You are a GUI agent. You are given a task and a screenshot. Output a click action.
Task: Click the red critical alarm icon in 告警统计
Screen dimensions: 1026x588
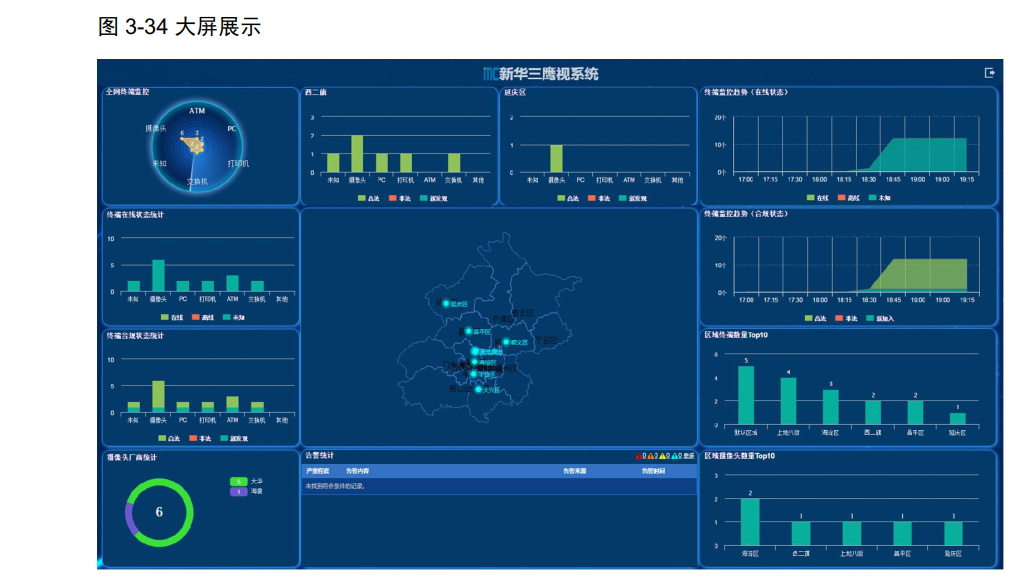(639, 456)
